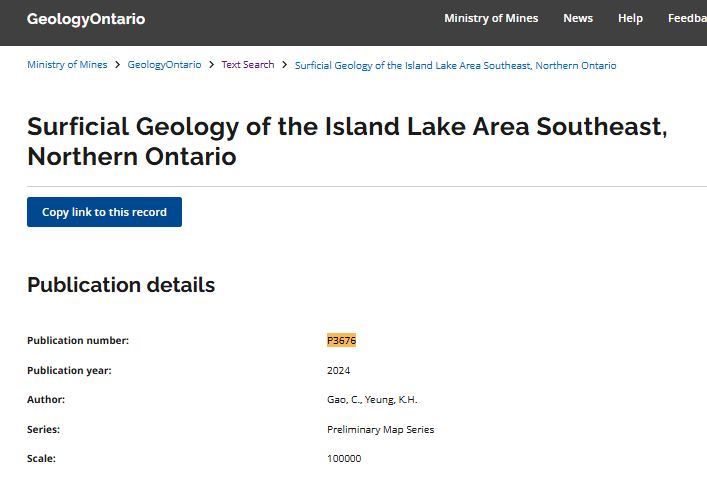
Task: Click the scale value 100000
Action: [344, 459]
